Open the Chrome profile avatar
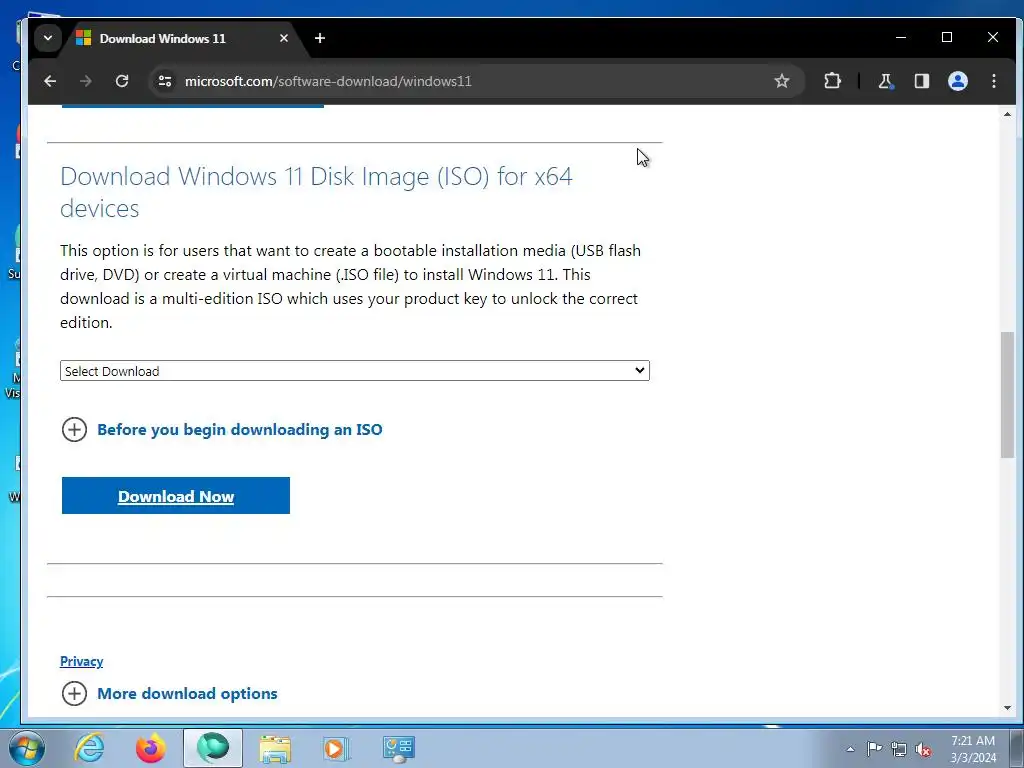The image size is (1024, 768). click(x=958, y=81)
